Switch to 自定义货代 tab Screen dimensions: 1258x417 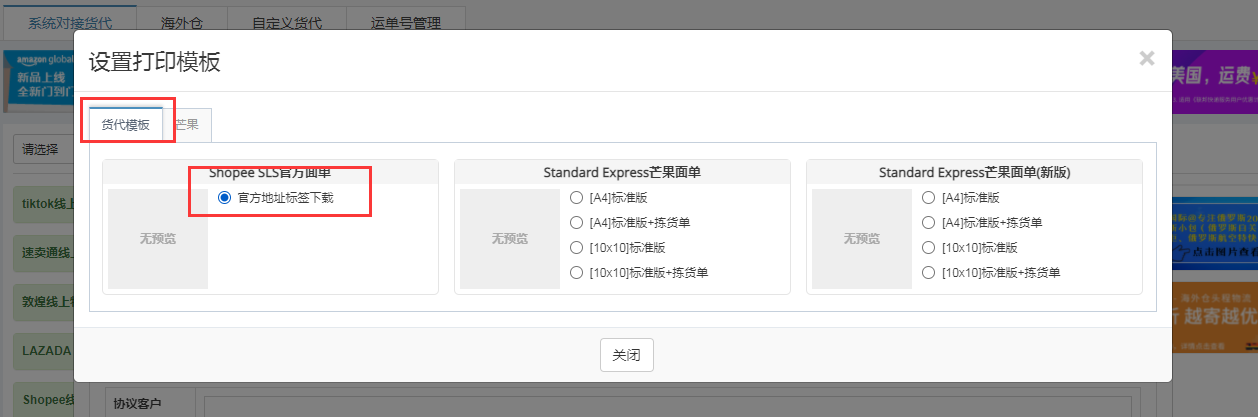point(287,22)
